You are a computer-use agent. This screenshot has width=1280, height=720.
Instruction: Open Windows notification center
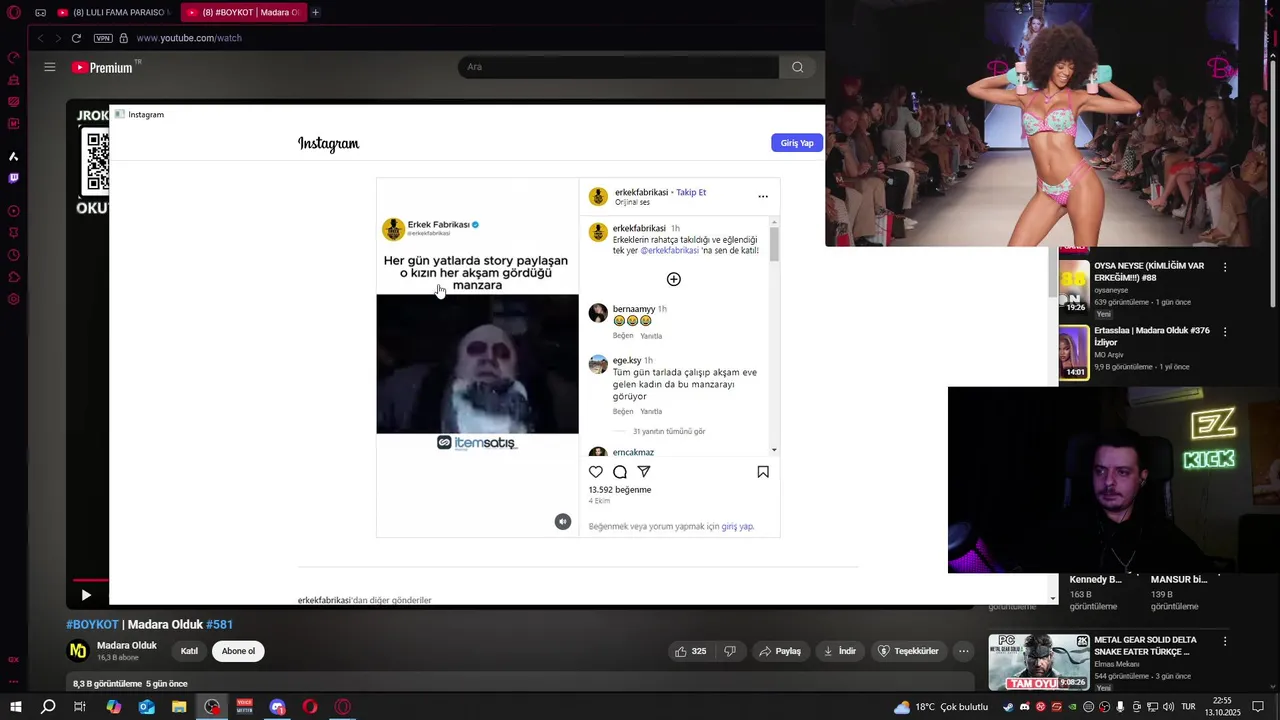pyautogui.click(x=1258, y=707)
